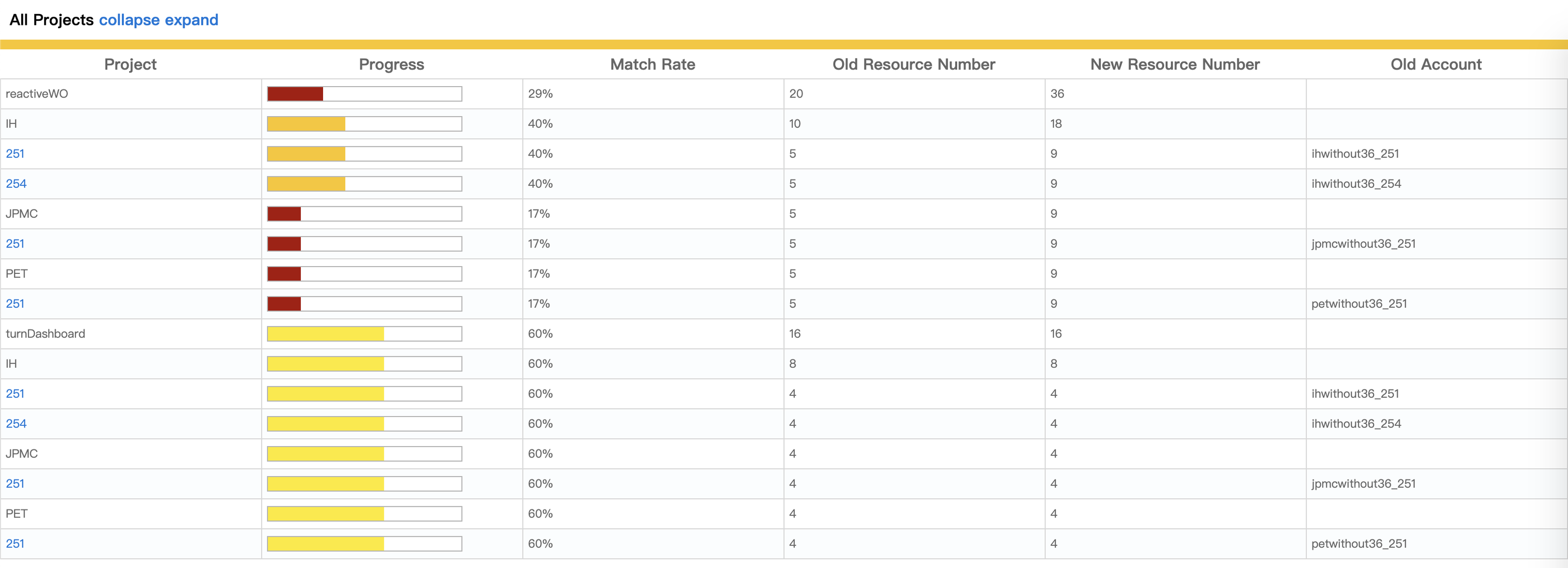Click the Project column header
The height and width of the screenshot is (568, 1568).
click(x=130, y=64)
